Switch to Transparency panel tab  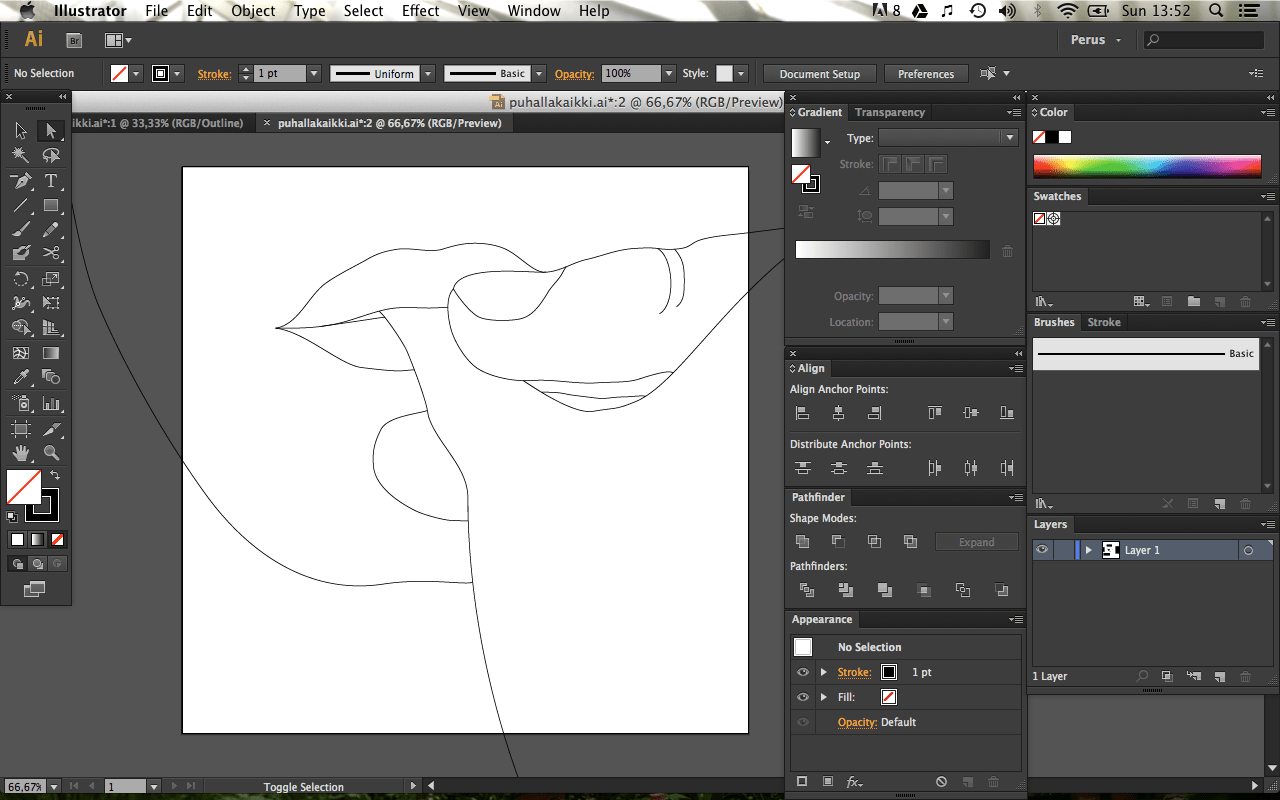point(890,112)
